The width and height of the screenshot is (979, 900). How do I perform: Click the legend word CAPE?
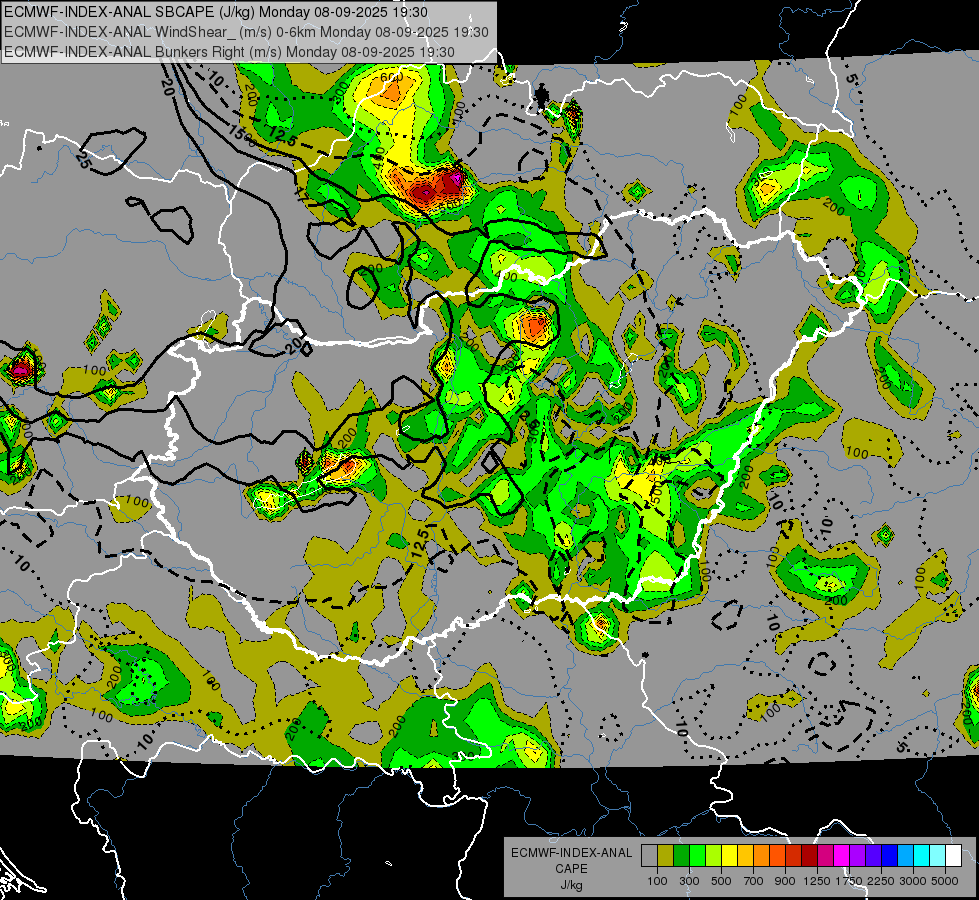click(571, 869)
